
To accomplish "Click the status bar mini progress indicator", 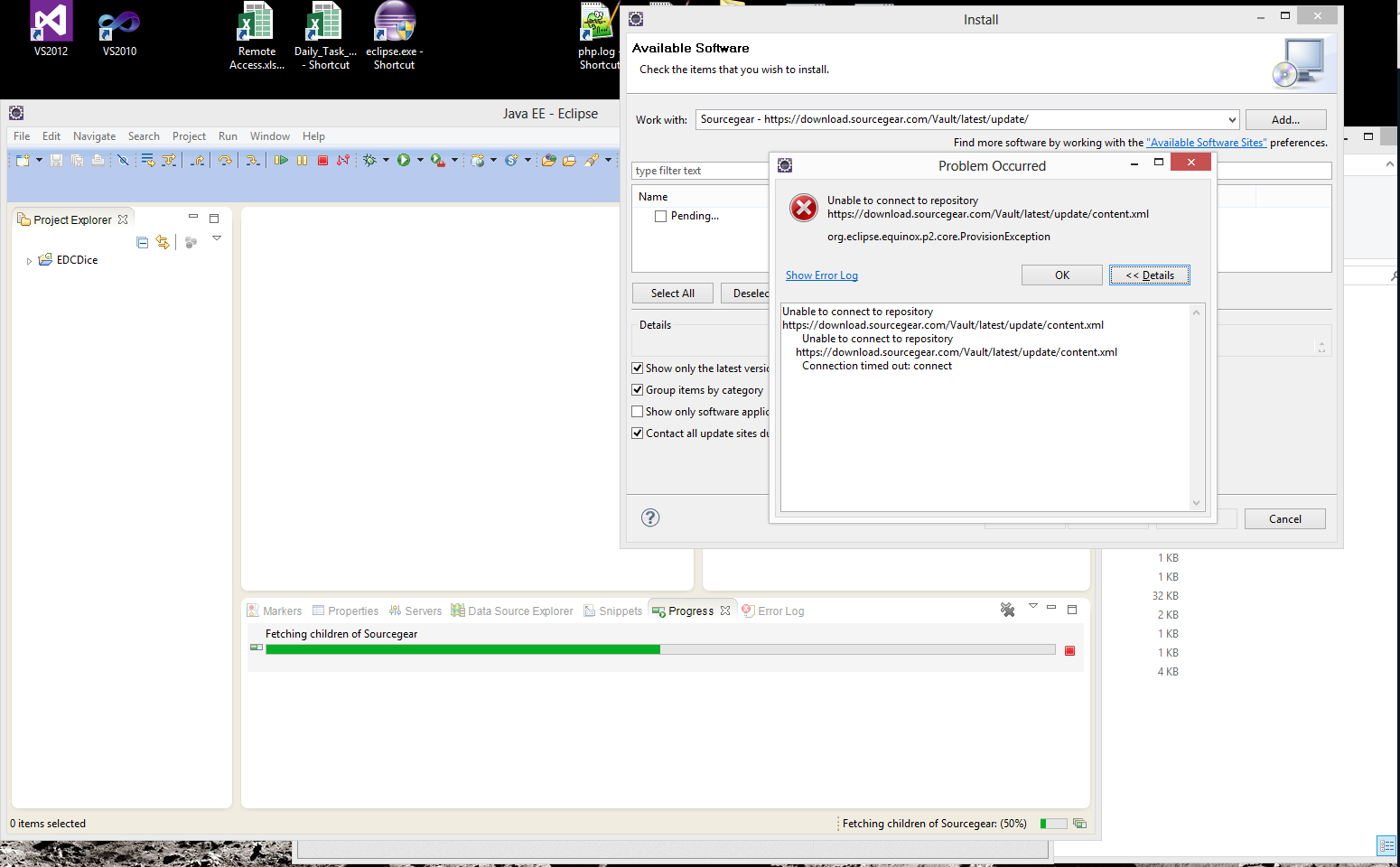I will [x=1053, y=824].
